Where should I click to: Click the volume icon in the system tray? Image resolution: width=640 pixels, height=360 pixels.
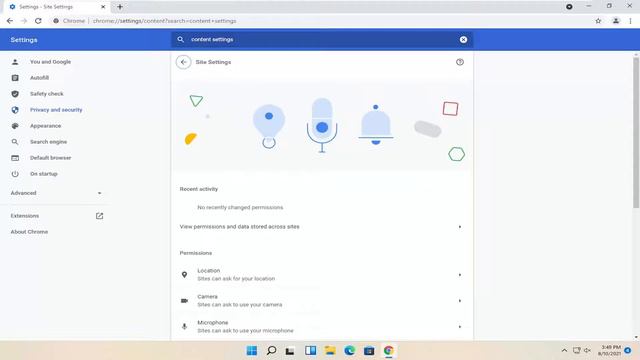(587, 350)
